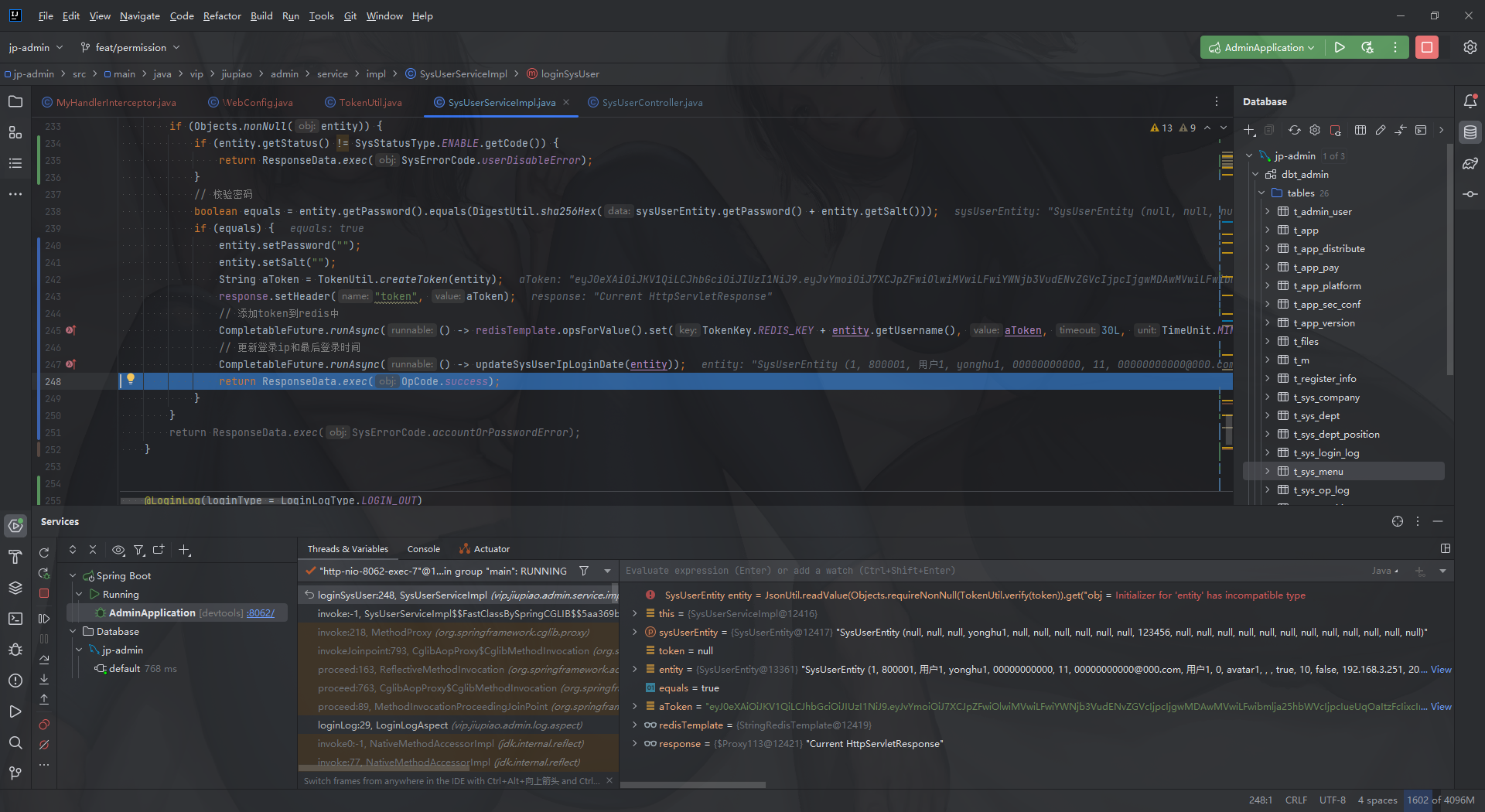This screenshot has height=812, width=1485.
Task: View breakpoints double red circle icon
Action: point(44,725)
